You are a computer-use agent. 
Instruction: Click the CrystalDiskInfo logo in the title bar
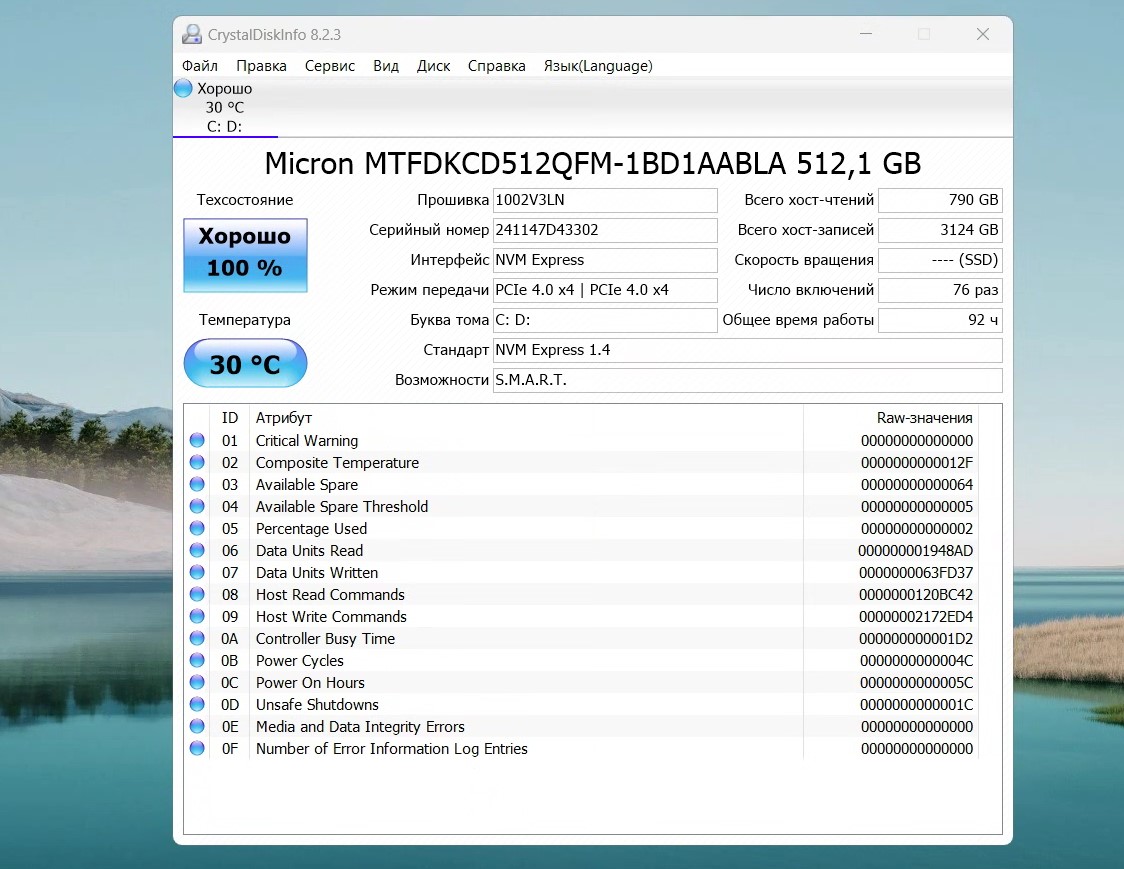[191, 33]
